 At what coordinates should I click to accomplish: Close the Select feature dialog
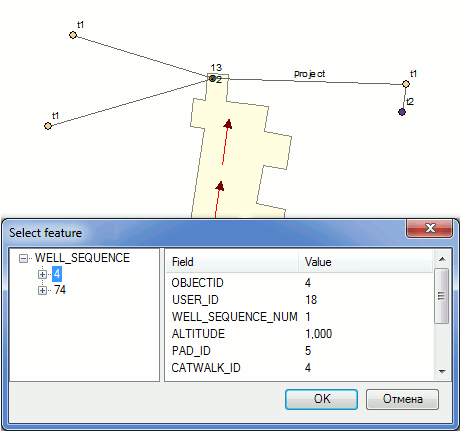click(430, 228)
